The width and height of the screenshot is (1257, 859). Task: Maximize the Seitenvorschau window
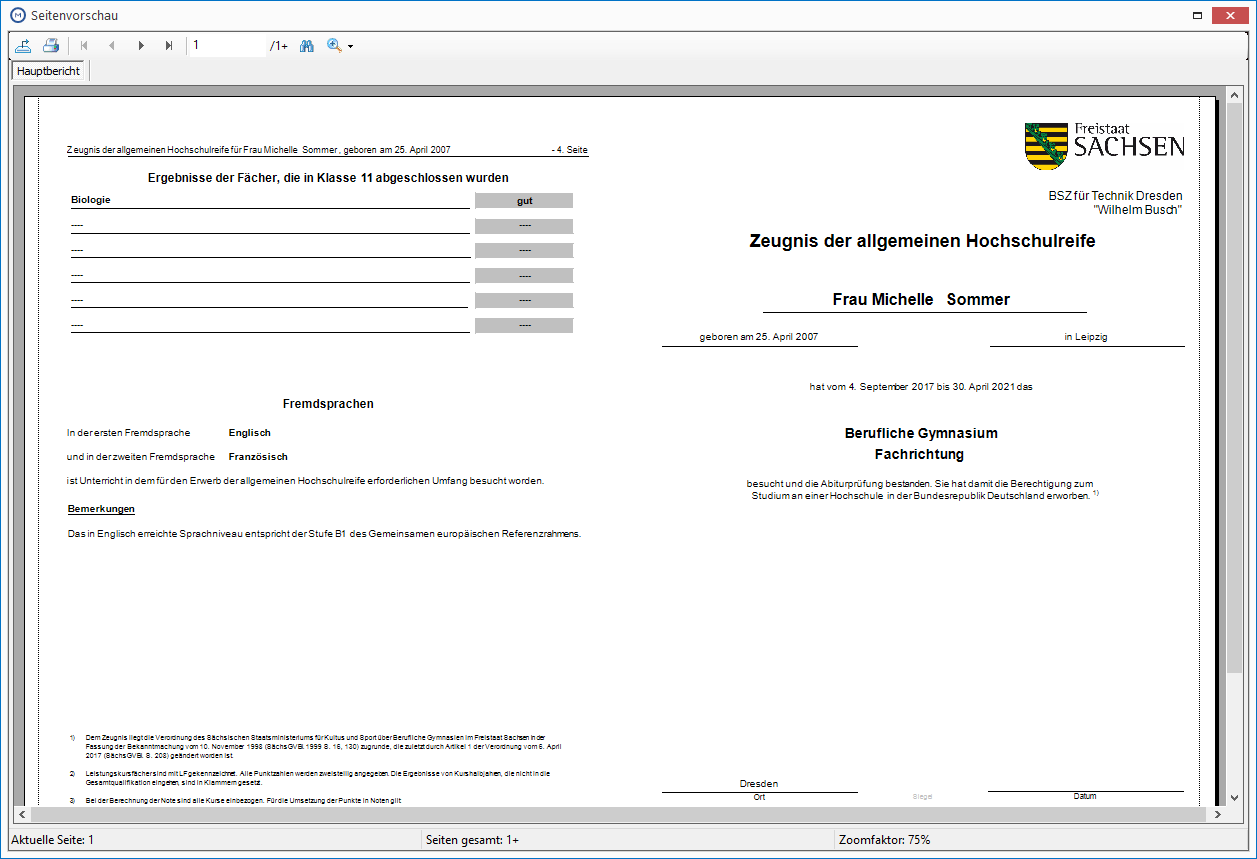coord(1197,15)
